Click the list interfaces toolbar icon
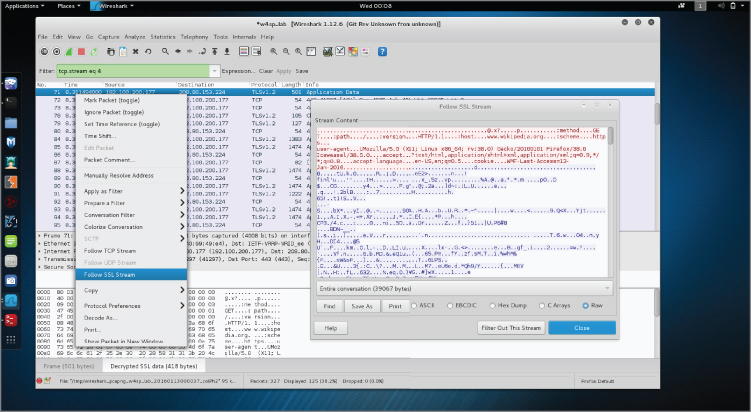Screen dimensions: 751x412 coord(44,52)
